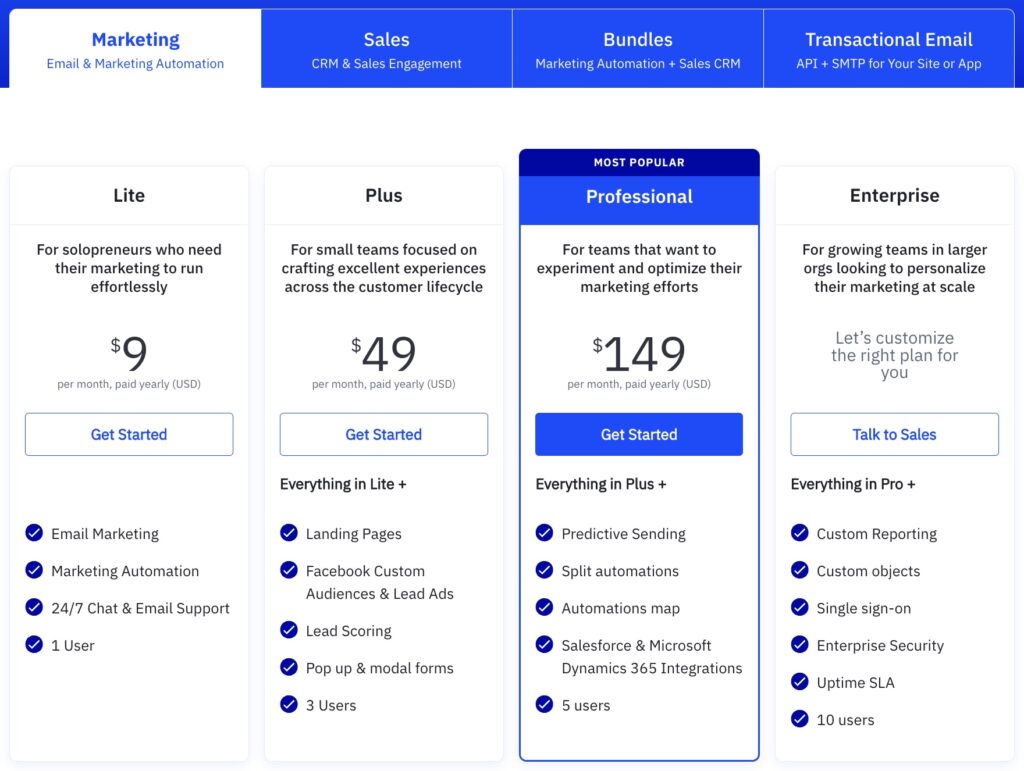Viewport: 1024px width, 771px height.
Task: Click Get Started for the Plus plan
Action: coord(384,434)
